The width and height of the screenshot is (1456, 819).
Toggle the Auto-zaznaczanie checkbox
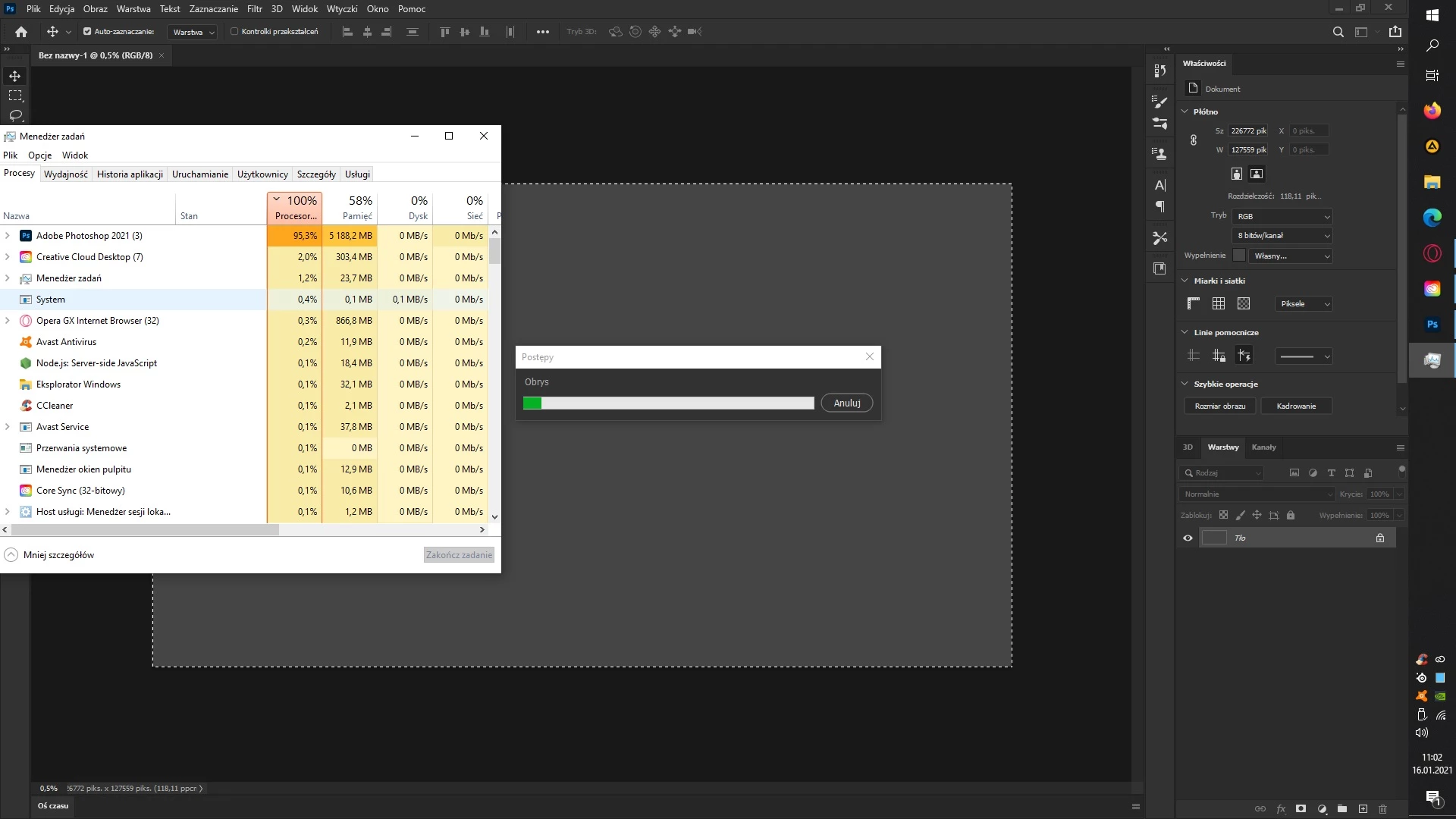pos(87,32)
